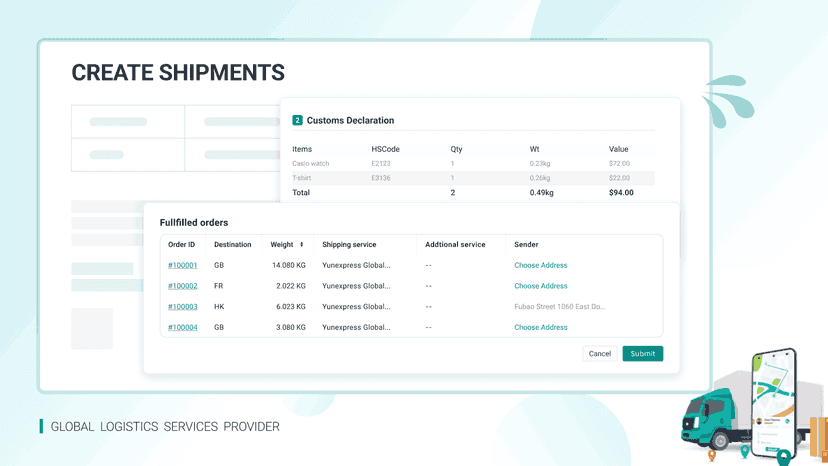Select the Destination column header
Viewport: 828px width, 466px height.
[x=232, y=245]
